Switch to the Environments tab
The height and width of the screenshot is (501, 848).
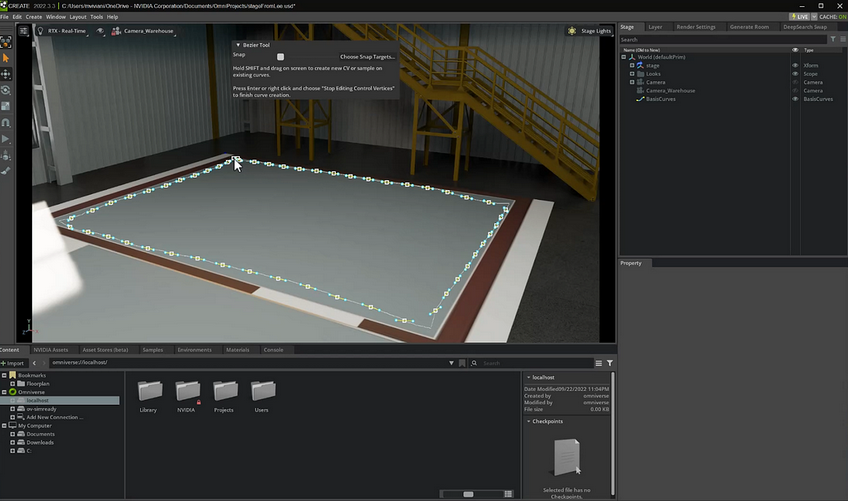pyautogui.click(x=194, y=350)
